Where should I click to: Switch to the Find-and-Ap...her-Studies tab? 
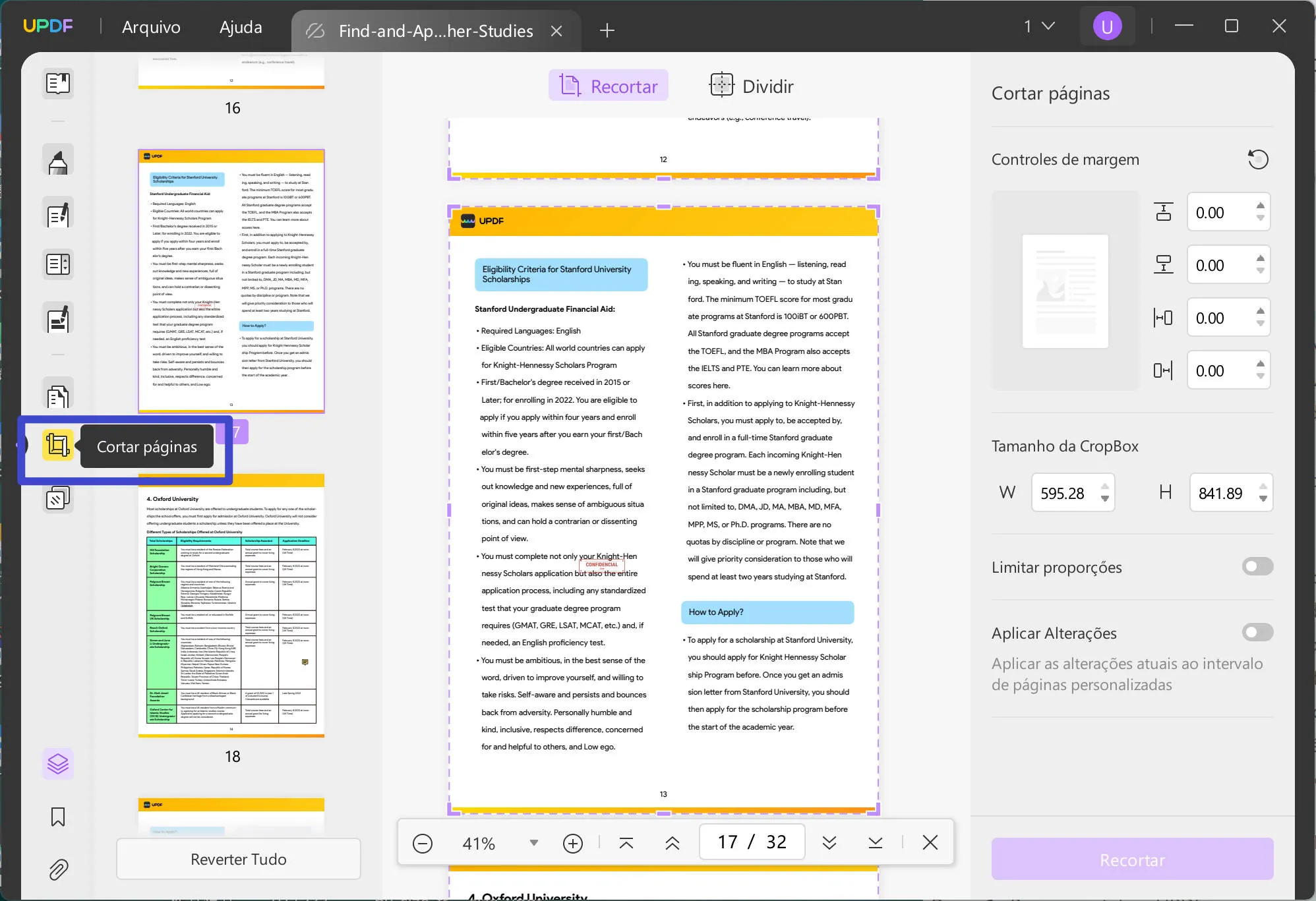point(435,31)
